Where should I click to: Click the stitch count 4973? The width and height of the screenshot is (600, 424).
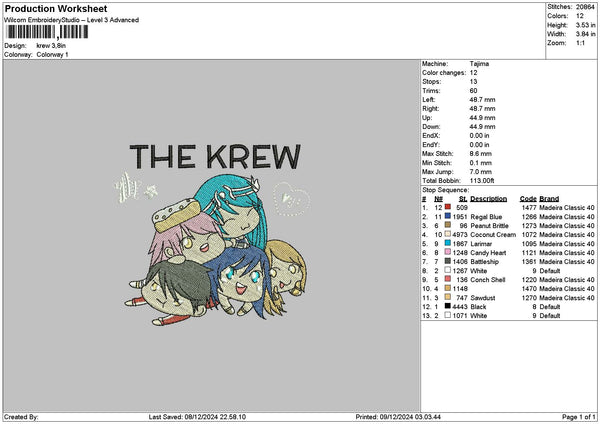coord(460,235)
